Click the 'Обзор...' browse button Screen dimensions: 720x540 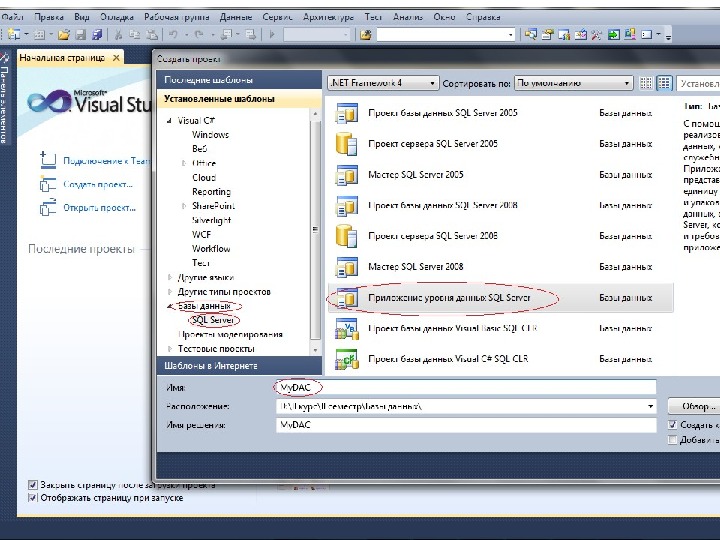coord(693,406)
